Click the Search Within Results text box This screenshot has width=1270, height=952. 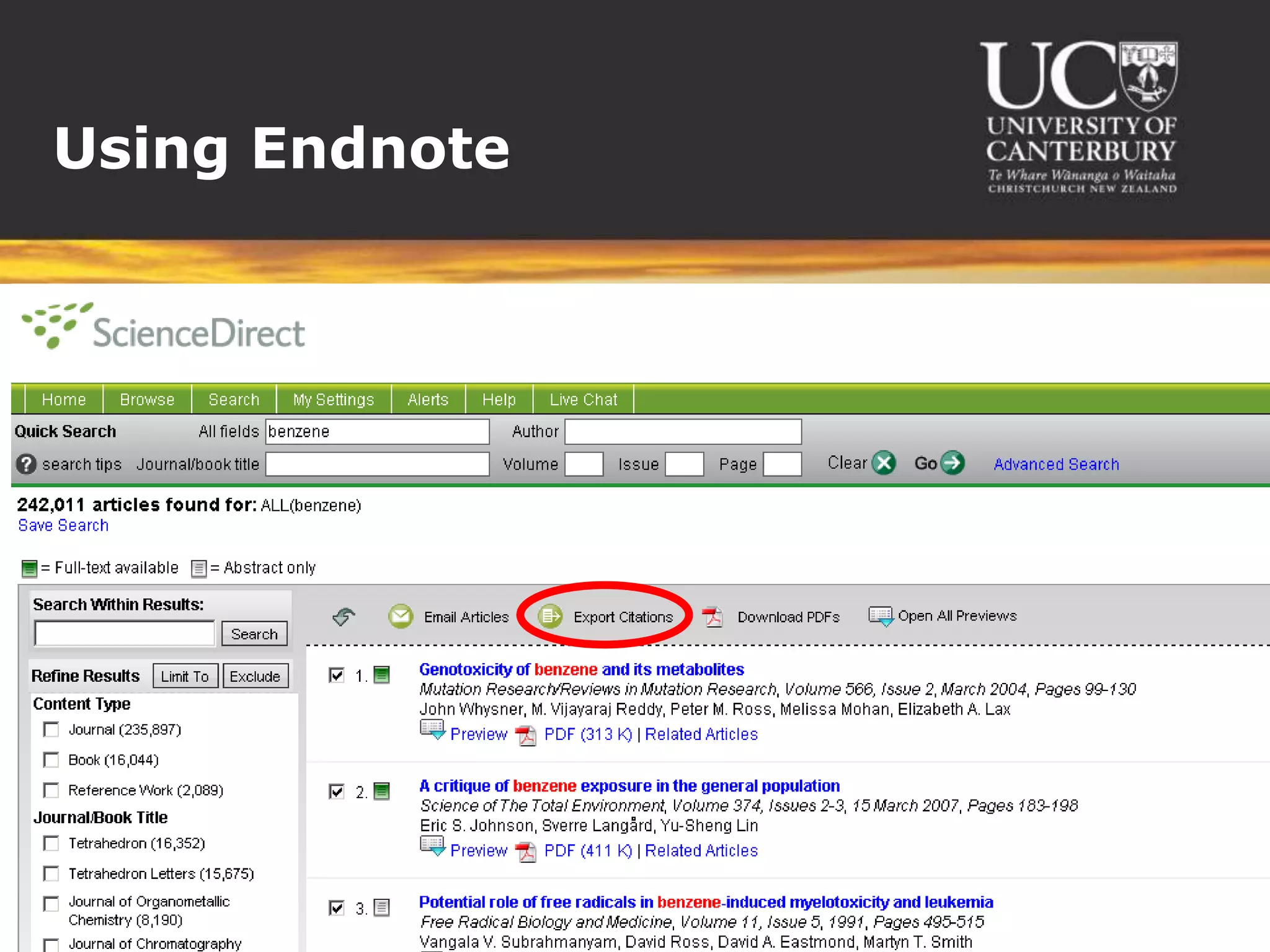[125, 633]
